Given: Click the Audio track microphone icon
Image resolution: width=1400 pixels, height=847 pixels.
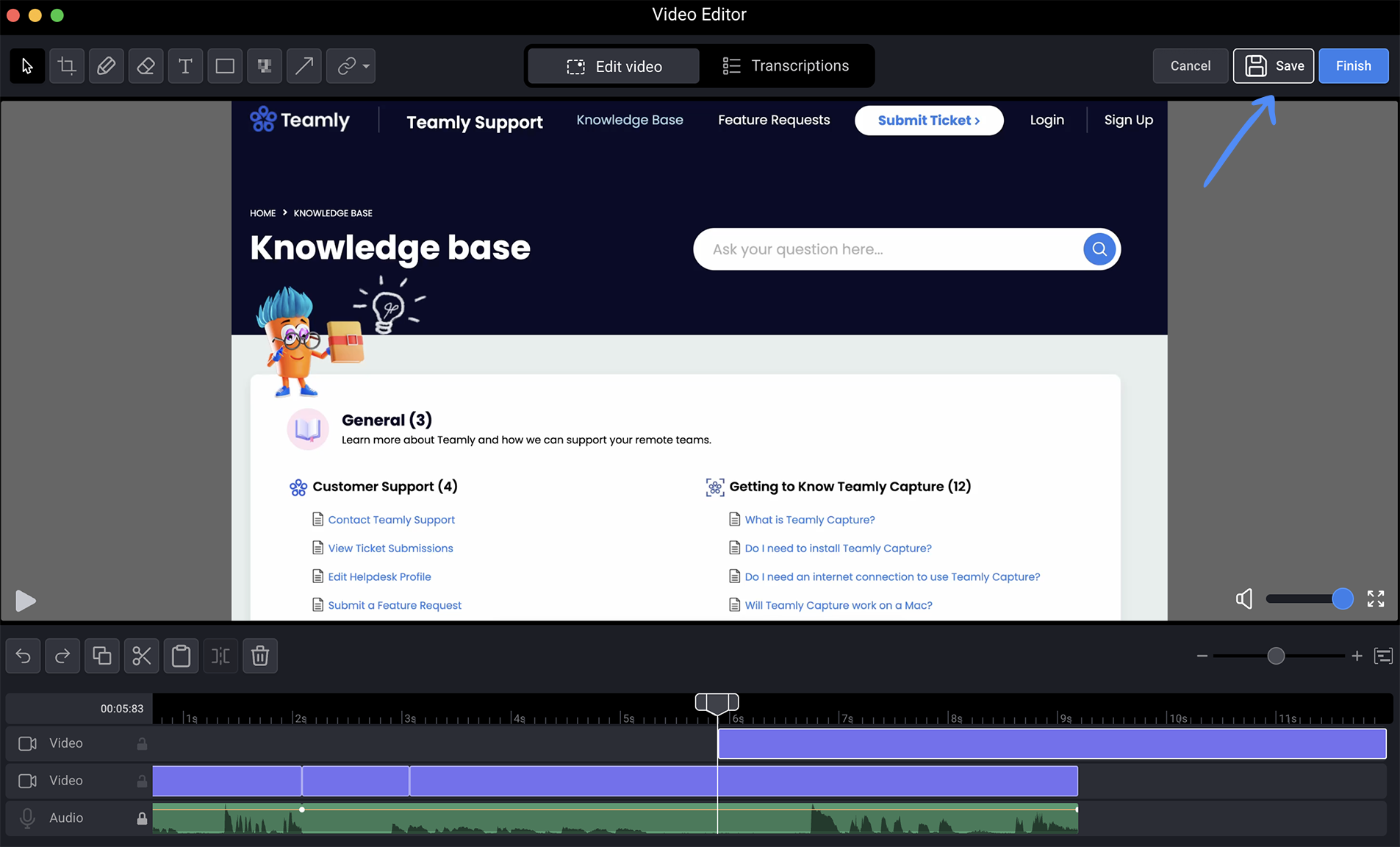Looking at the screenshot, I should point(28,818).
